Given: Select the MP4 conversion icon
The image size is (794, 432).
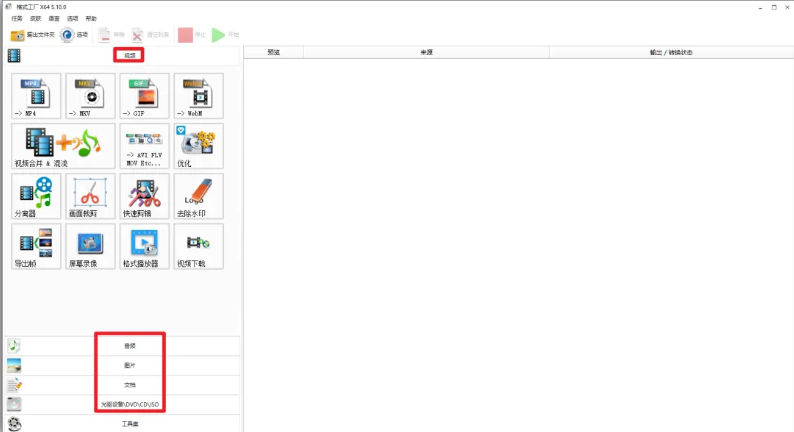Looking at the screenshot, I should click(x=36, y=96).
